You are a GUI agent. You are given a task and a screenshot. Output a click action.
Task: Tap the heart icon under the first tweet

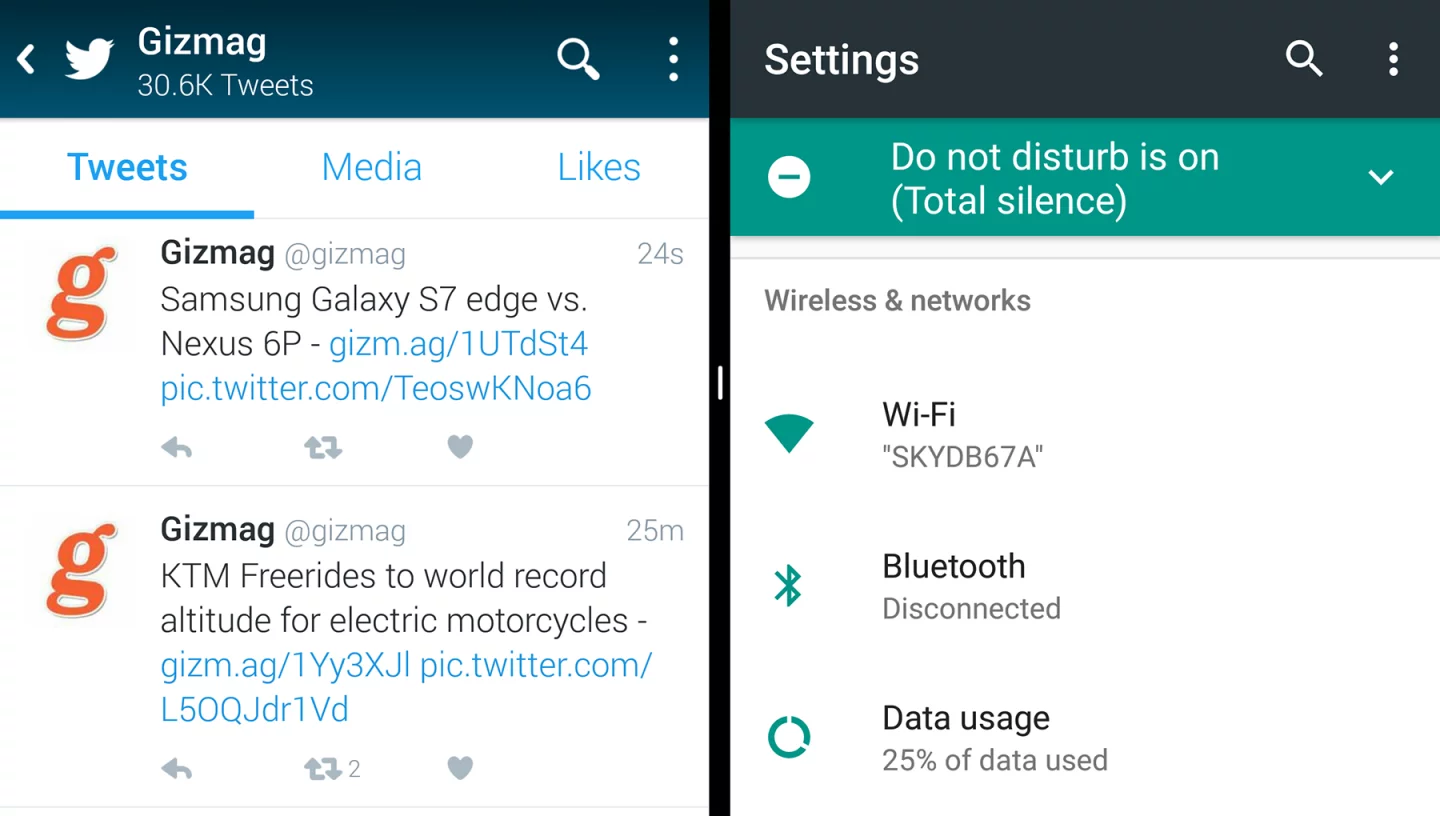(x=459, y=447)
